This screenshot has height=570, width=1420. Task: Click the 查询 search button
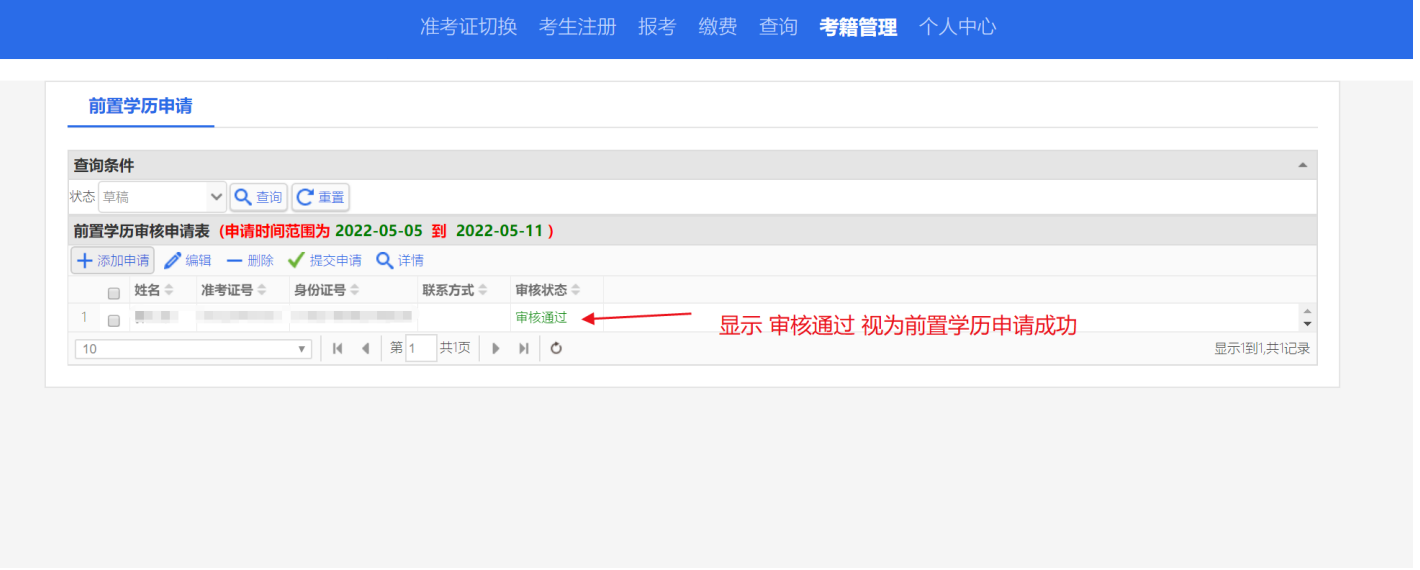point(259,197)
